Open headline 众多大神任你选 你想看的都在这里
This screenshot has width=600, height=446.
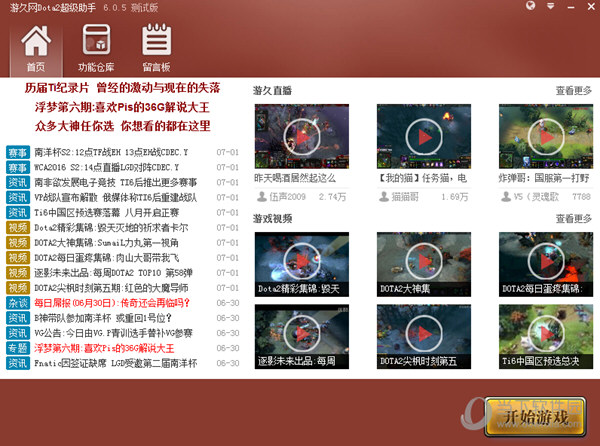coord(122,126)
